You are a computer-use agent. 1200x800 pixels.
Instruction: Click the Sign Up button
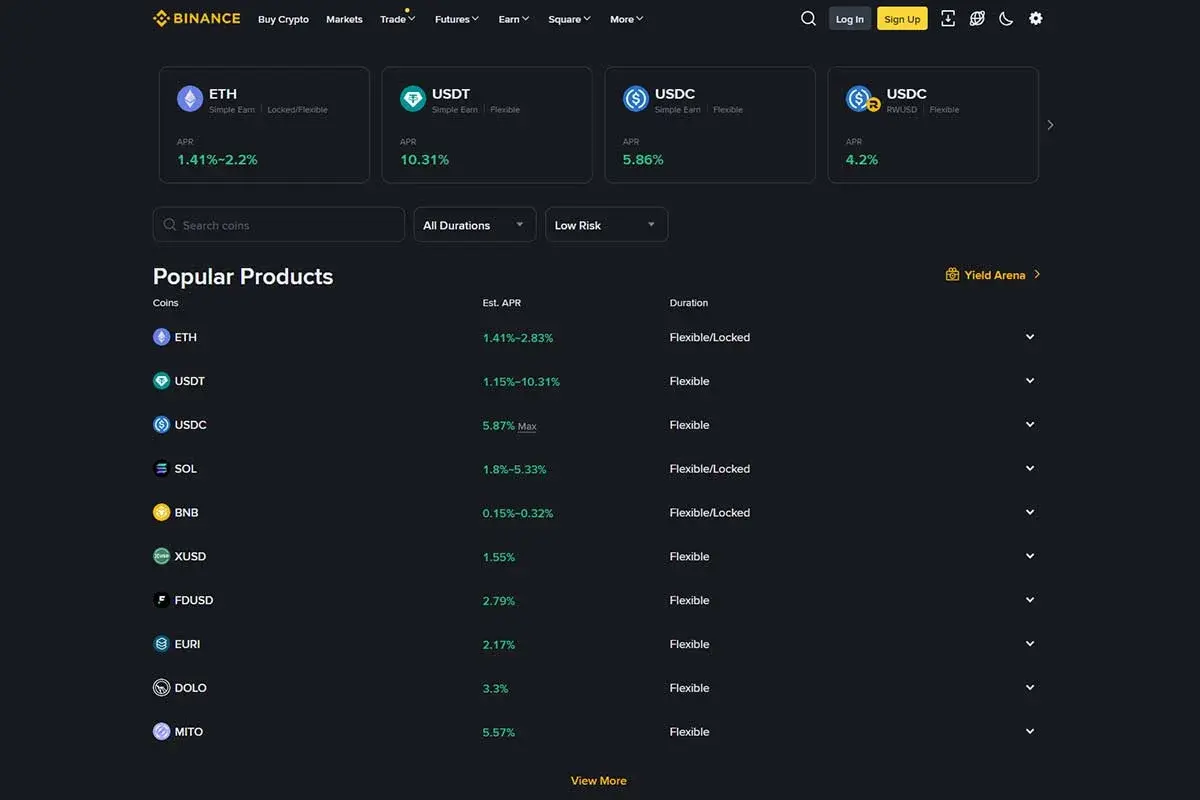pyautogui.click(x=902, y=19)
